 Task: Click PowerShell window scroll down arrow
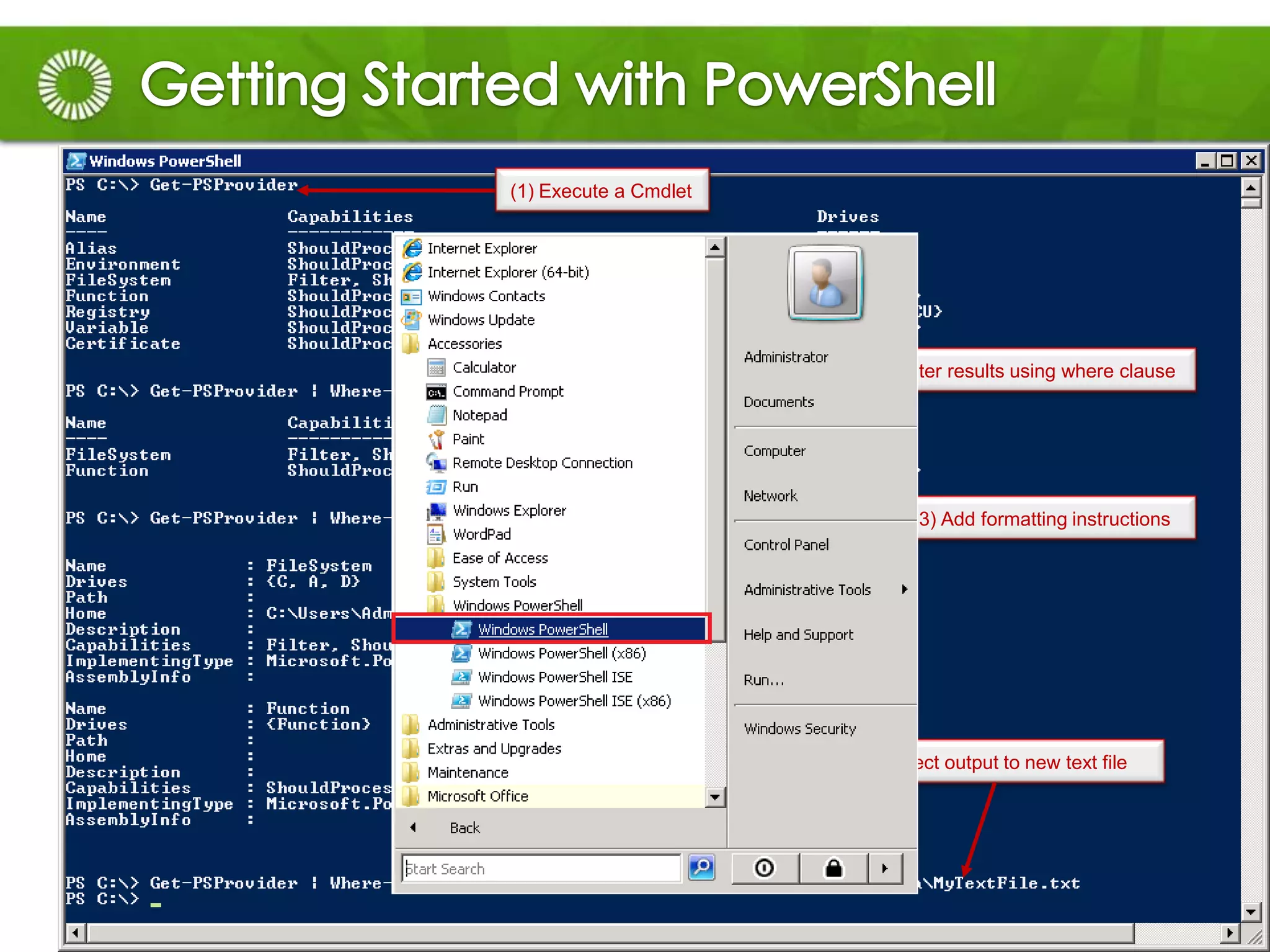[1251, 912]
